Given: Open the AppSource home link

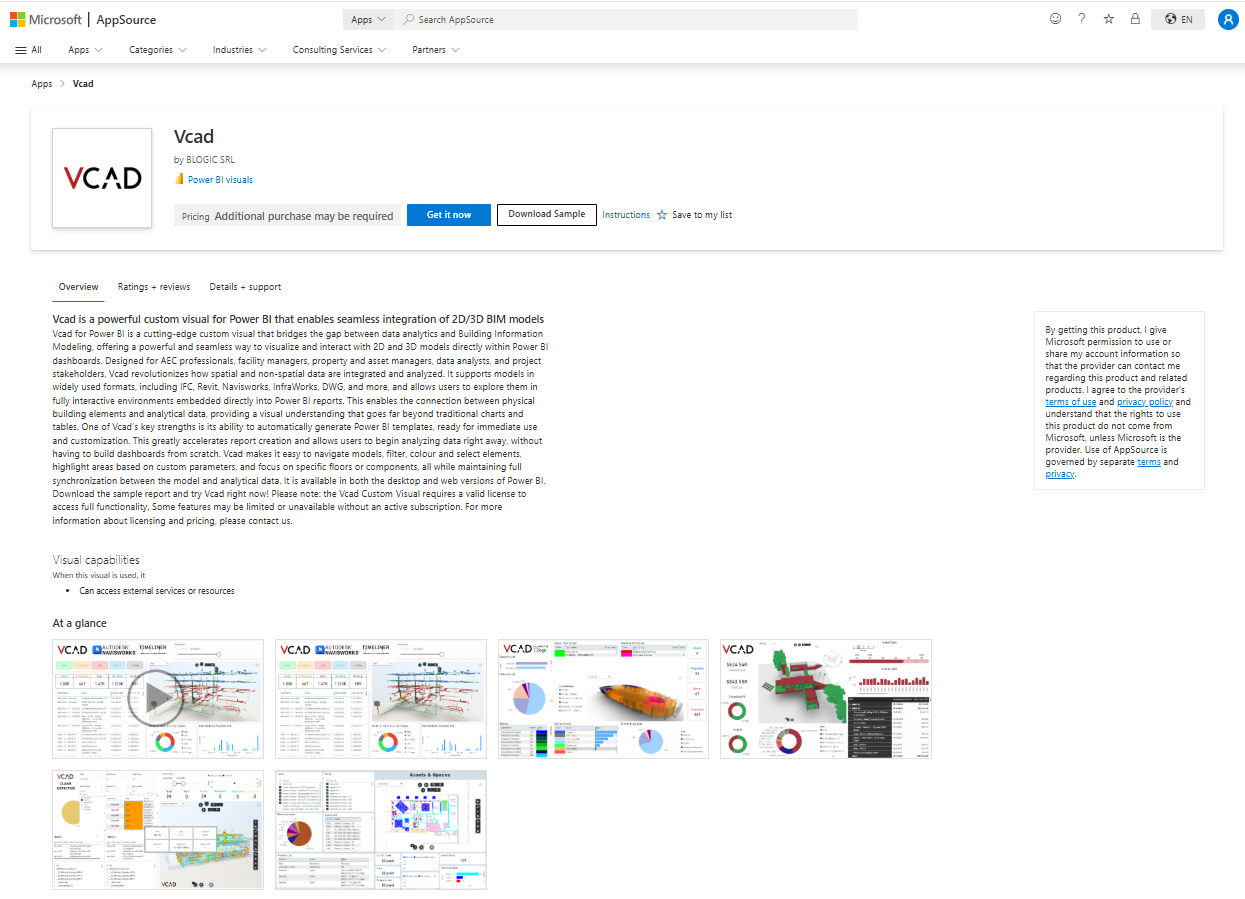Looking at the screenshot, I should pos(126,19).
